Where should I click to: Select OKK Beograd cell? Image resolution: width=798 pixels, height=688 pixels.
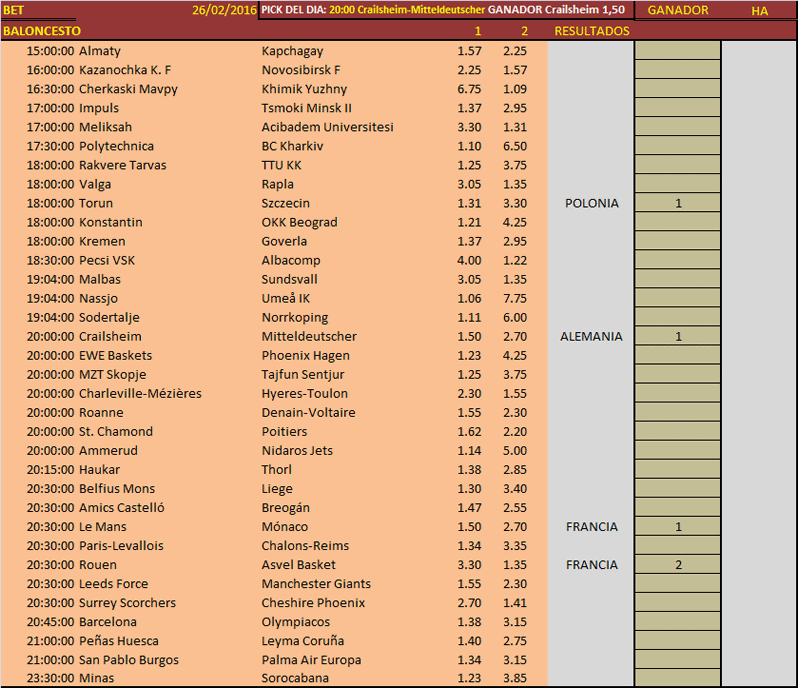[x=299, y=222]
